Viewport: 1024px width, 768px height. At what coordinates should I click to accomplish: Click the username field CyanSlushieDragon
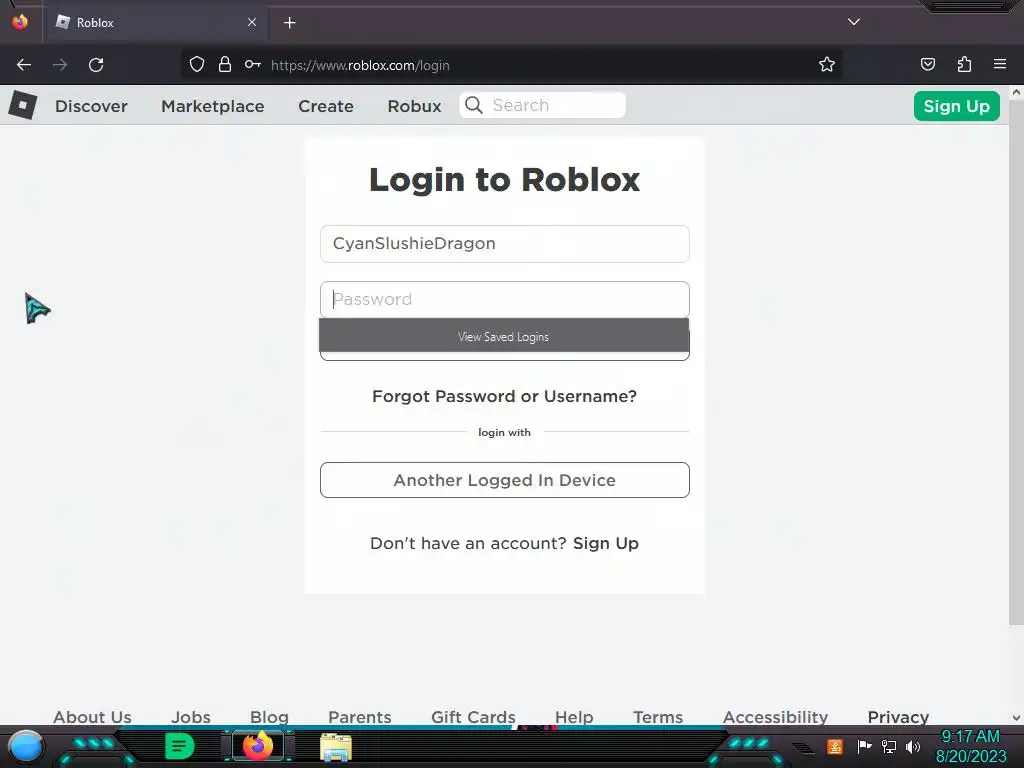click(505, 244)
